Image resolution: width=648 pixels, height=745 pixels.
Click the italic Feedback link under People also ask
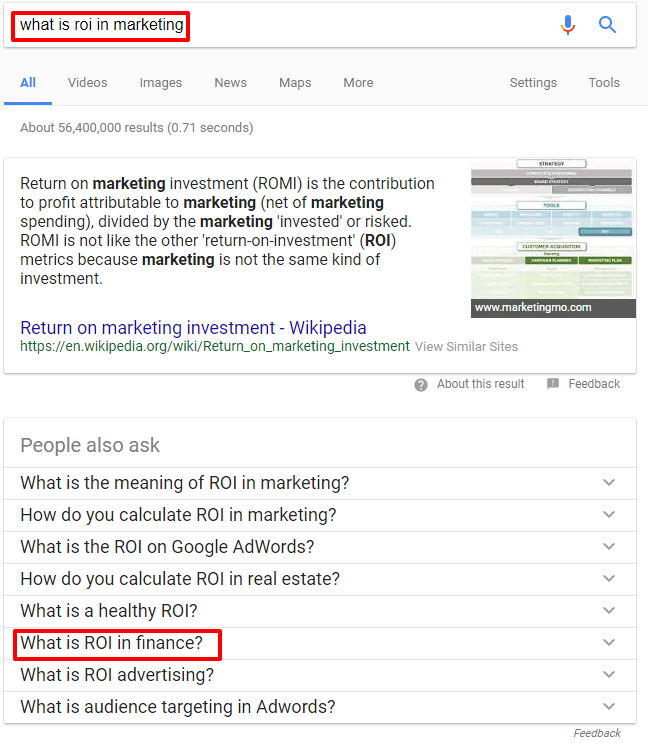(x=597, y=733)
